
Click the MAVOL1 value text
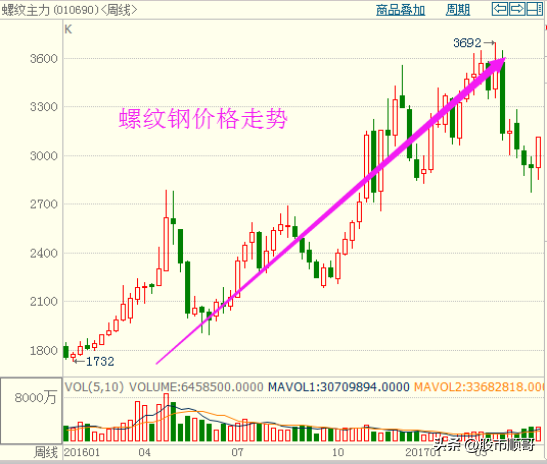pyautogui.click(x=338, y=387)
